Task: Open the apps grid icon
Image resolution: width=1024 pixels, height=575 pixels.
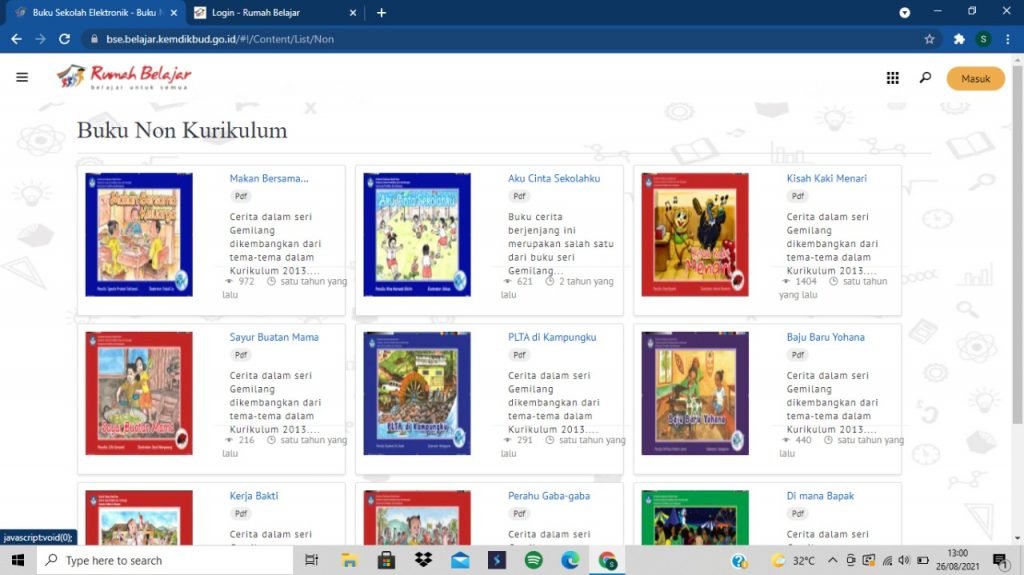Action: click(893, 78)
